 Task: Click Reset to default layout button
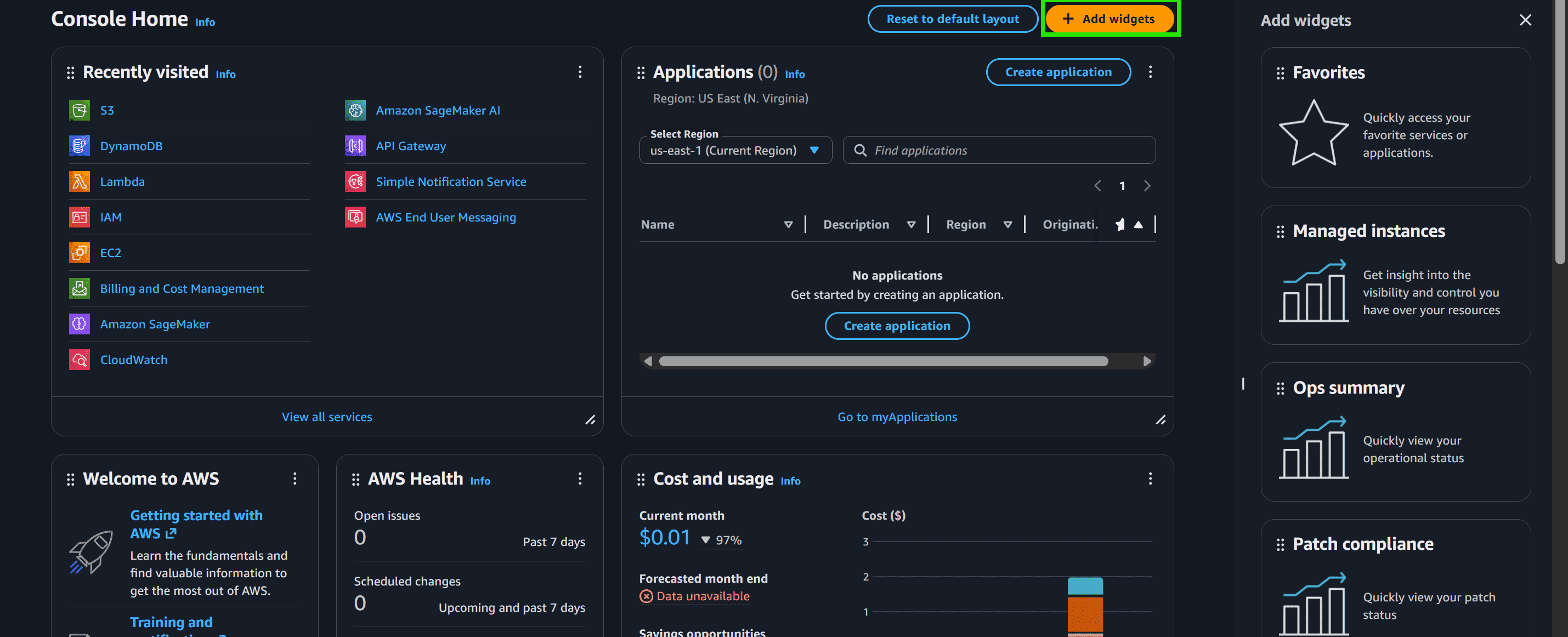point(953,19)
